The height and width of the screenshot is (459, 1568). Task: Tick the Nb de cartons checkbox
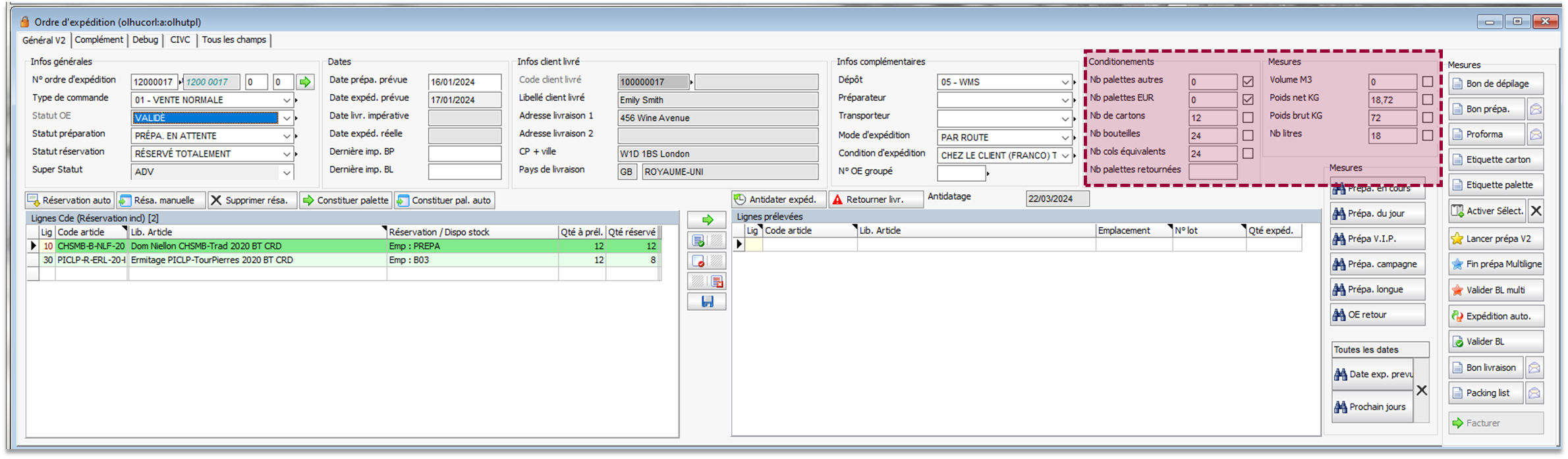pos(1248,118)
